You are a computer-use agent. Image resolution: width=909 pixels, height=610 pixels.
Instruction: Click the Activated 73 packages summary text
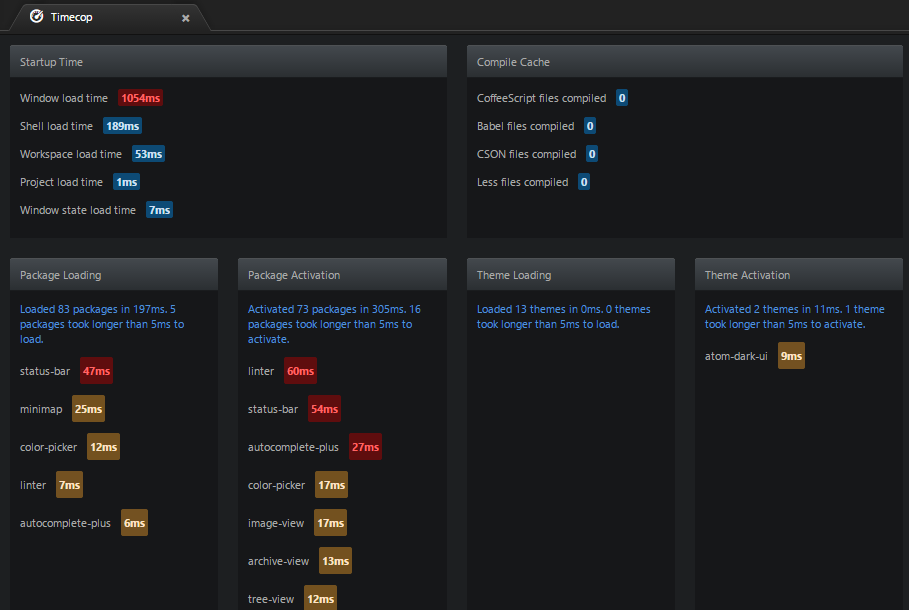point(334,324)
